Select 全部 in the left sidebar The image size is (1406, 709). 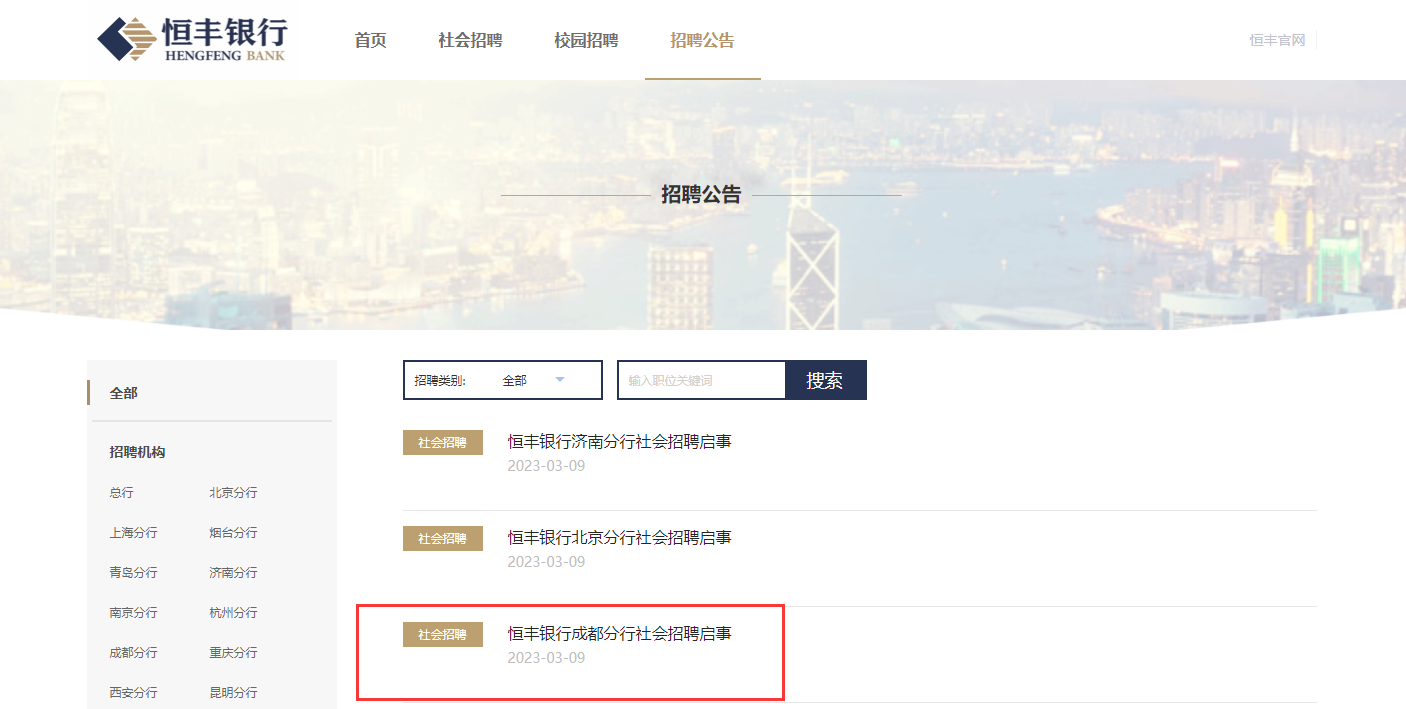click(124, 394)
